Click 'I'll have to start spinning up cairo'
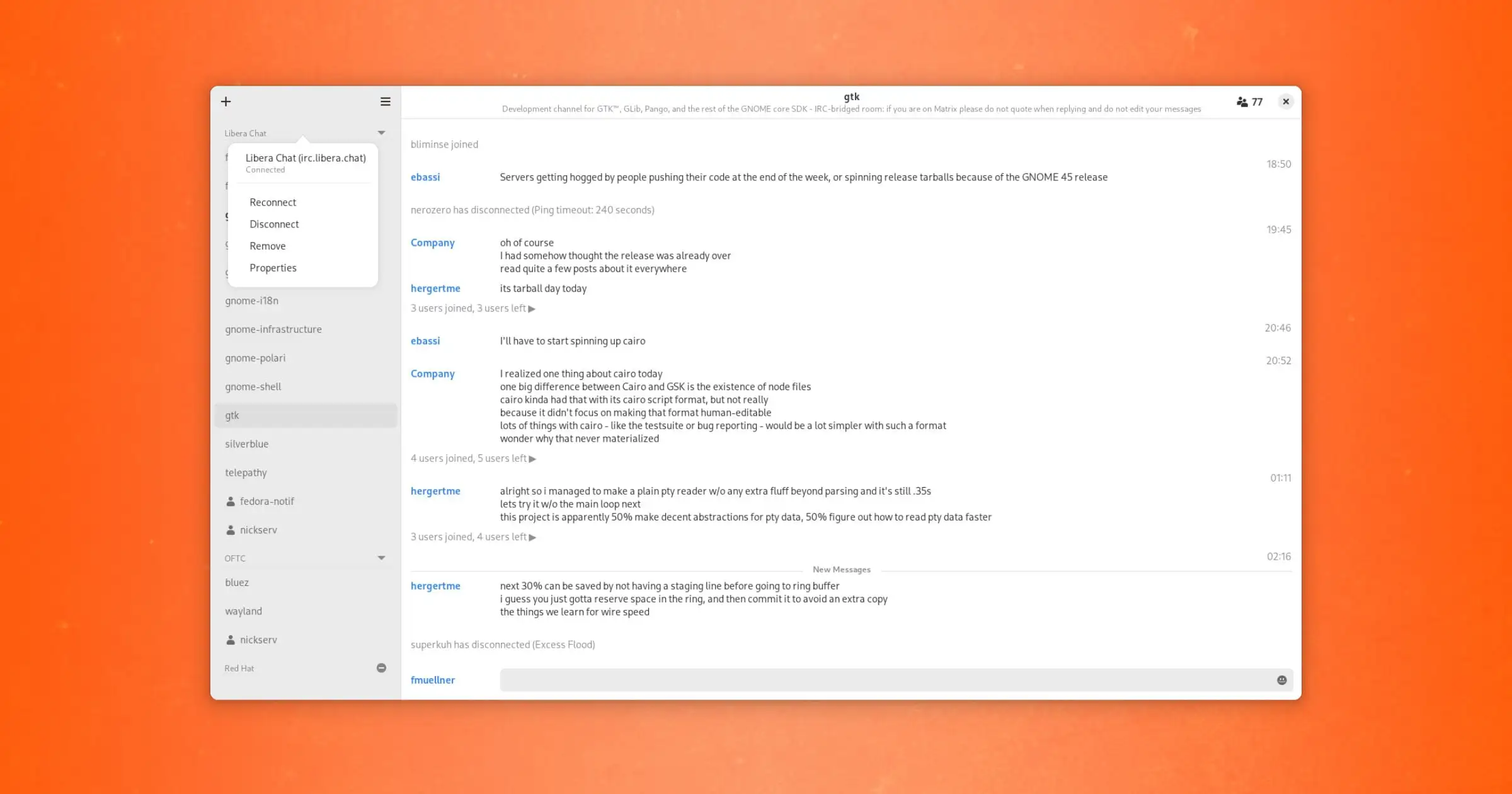 click(573, 341)
